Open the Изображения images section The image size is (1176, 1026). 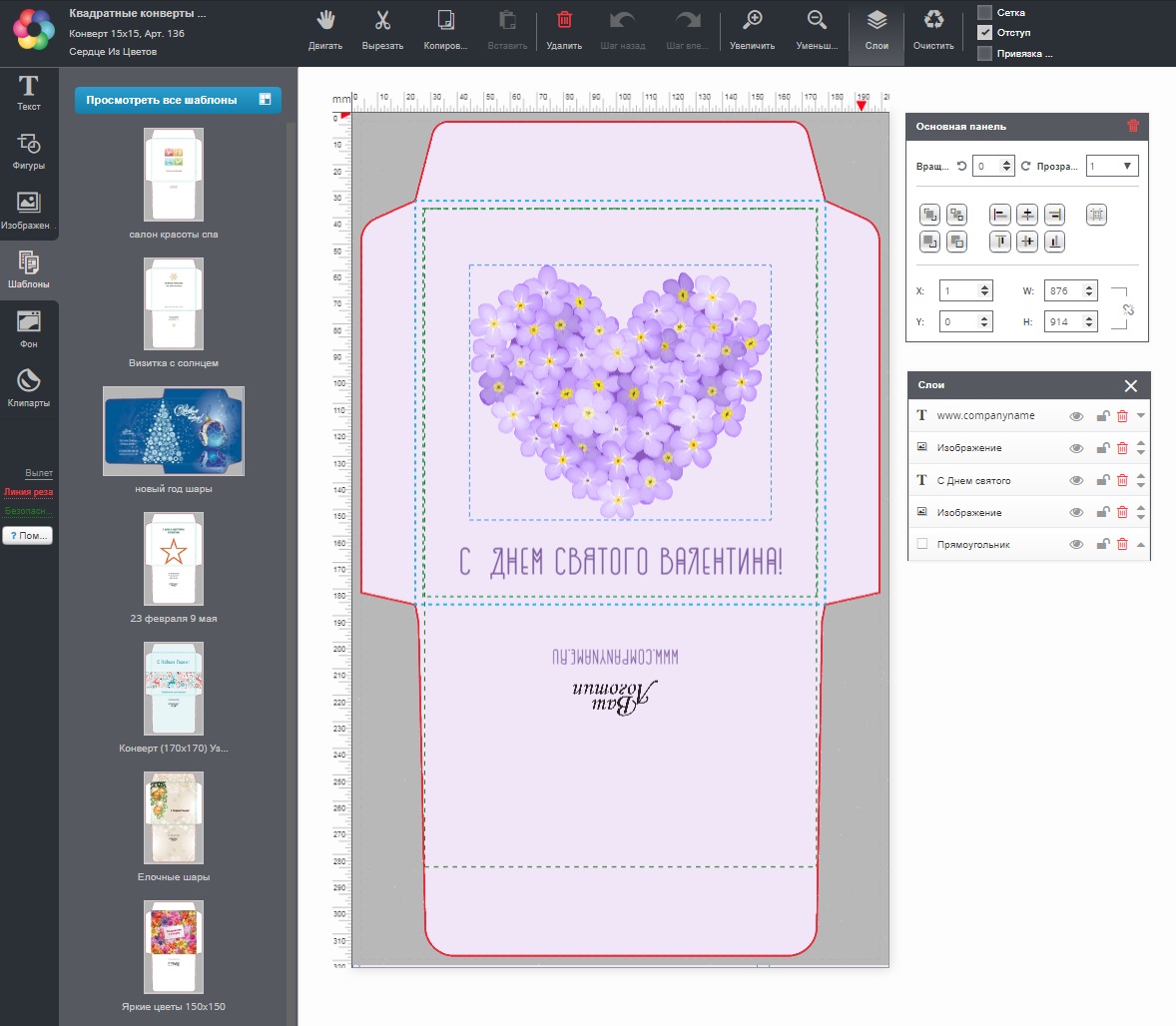click(29, 210)
